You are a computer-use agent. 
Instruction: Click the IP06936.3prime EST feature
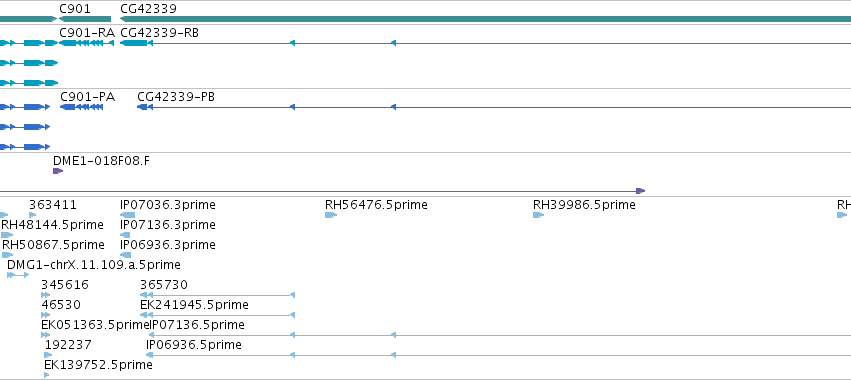(x=125, y=255)
